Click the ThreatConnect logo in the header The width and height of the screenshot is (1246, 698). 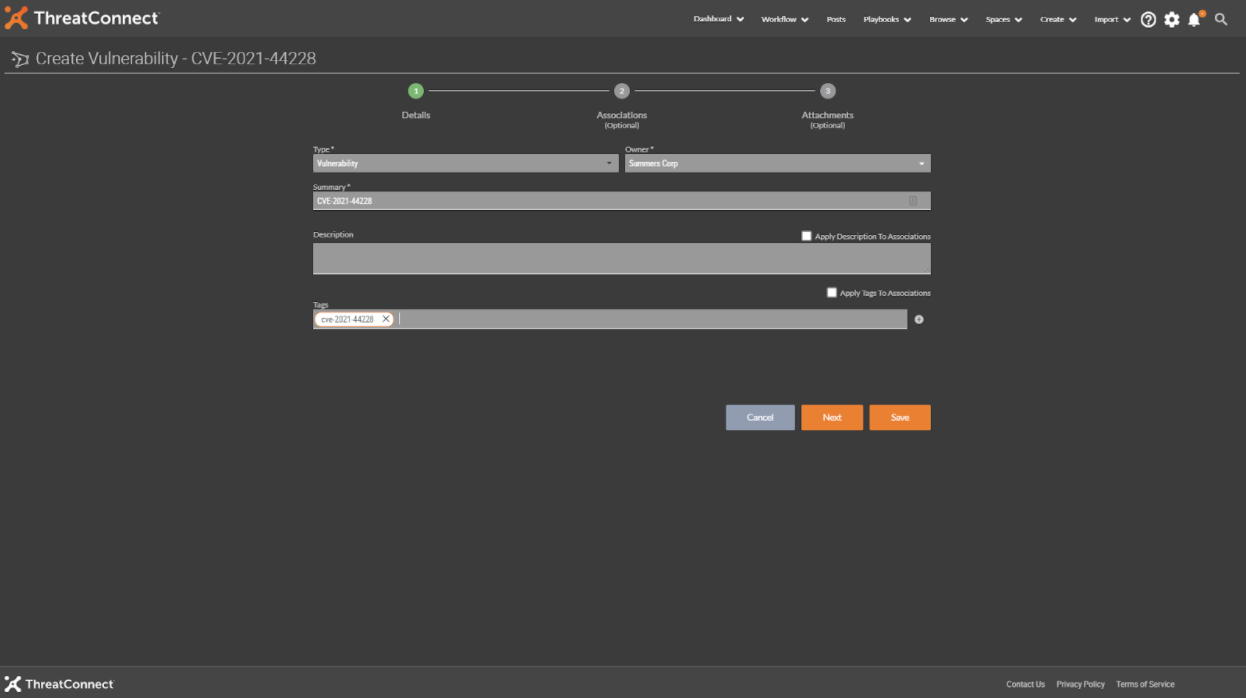pyautogui.click(x=81, y=18)
